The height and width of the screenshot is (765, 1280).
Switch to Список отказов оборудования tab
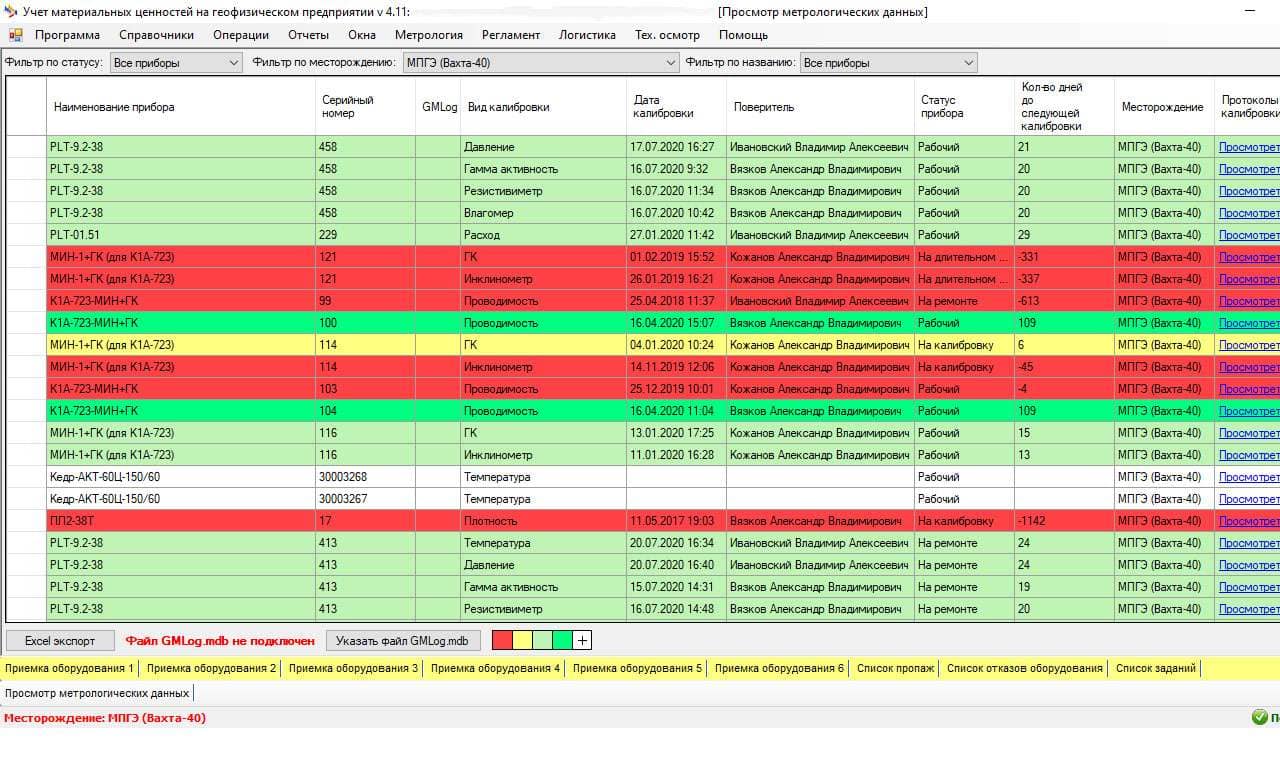[x=1024, y=668]
